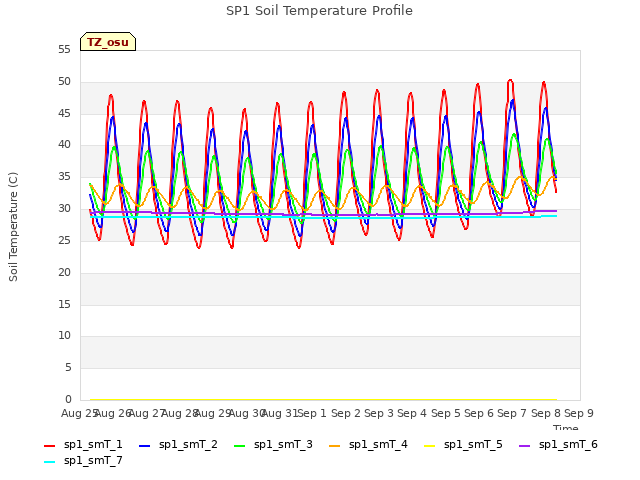Click the Sep 9 x-axis tick label

tap(579, 413)
